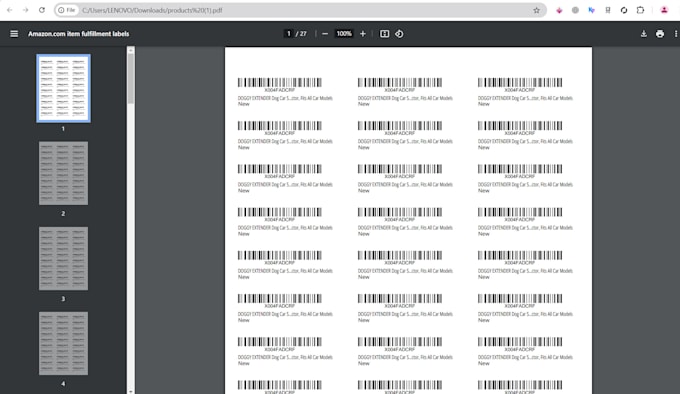The width and height of the screenshot is (680, 394).
Task: Click the sidebar scrollbar up arrow
Action: coord(131,50)
